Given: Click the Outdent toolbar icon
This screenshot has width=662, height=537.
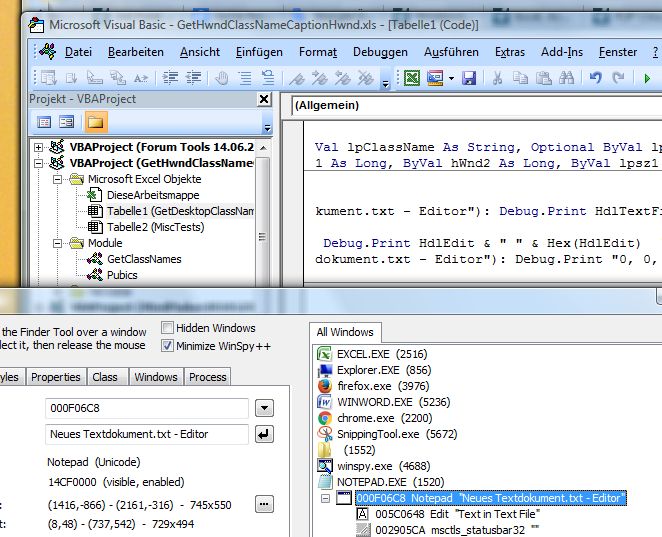Looking at the screenshot, I should tap(193, 78).
